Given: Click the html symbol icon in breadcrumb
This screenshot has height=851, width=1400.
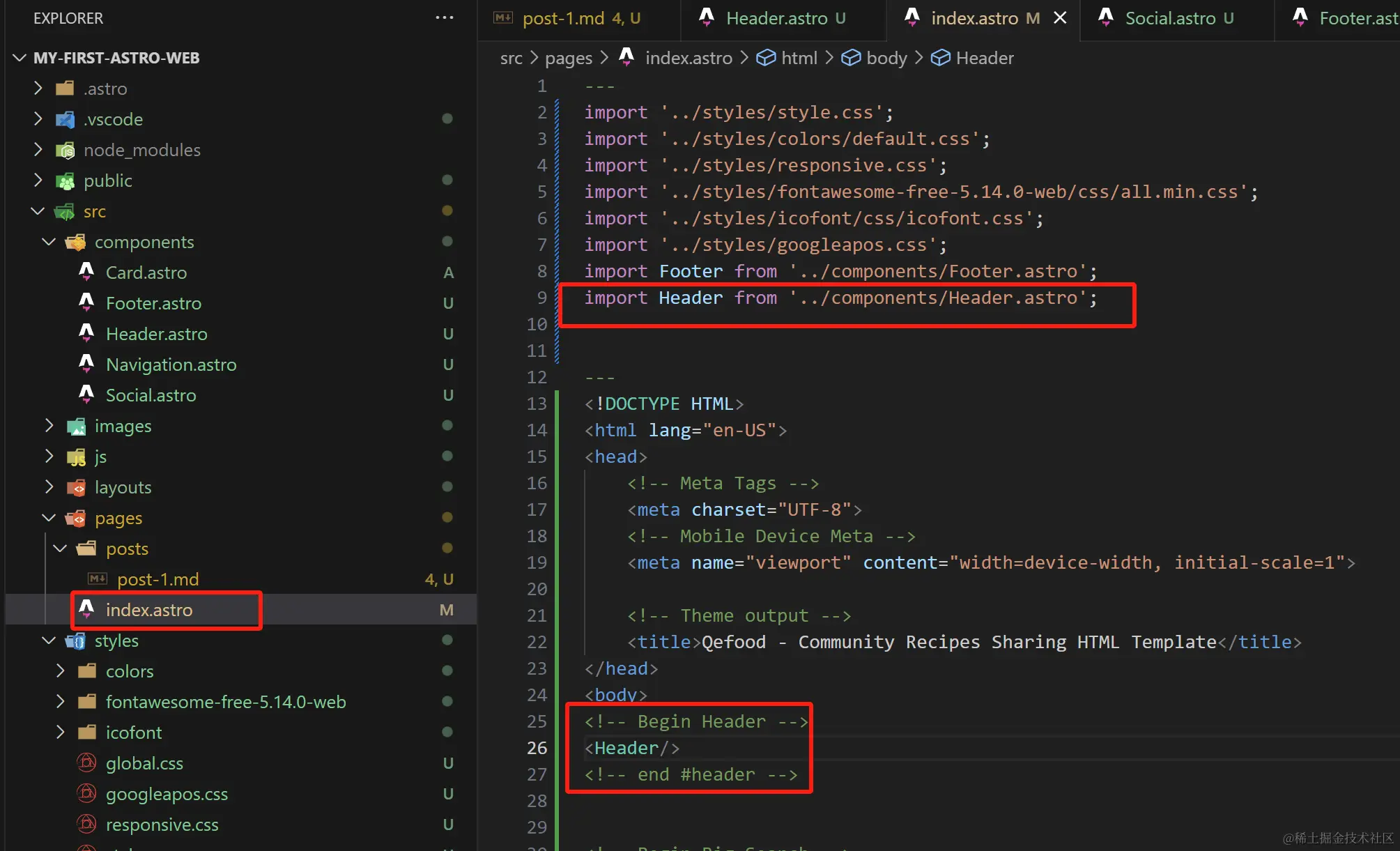Looking at the screenshot, I should point(766,58).
